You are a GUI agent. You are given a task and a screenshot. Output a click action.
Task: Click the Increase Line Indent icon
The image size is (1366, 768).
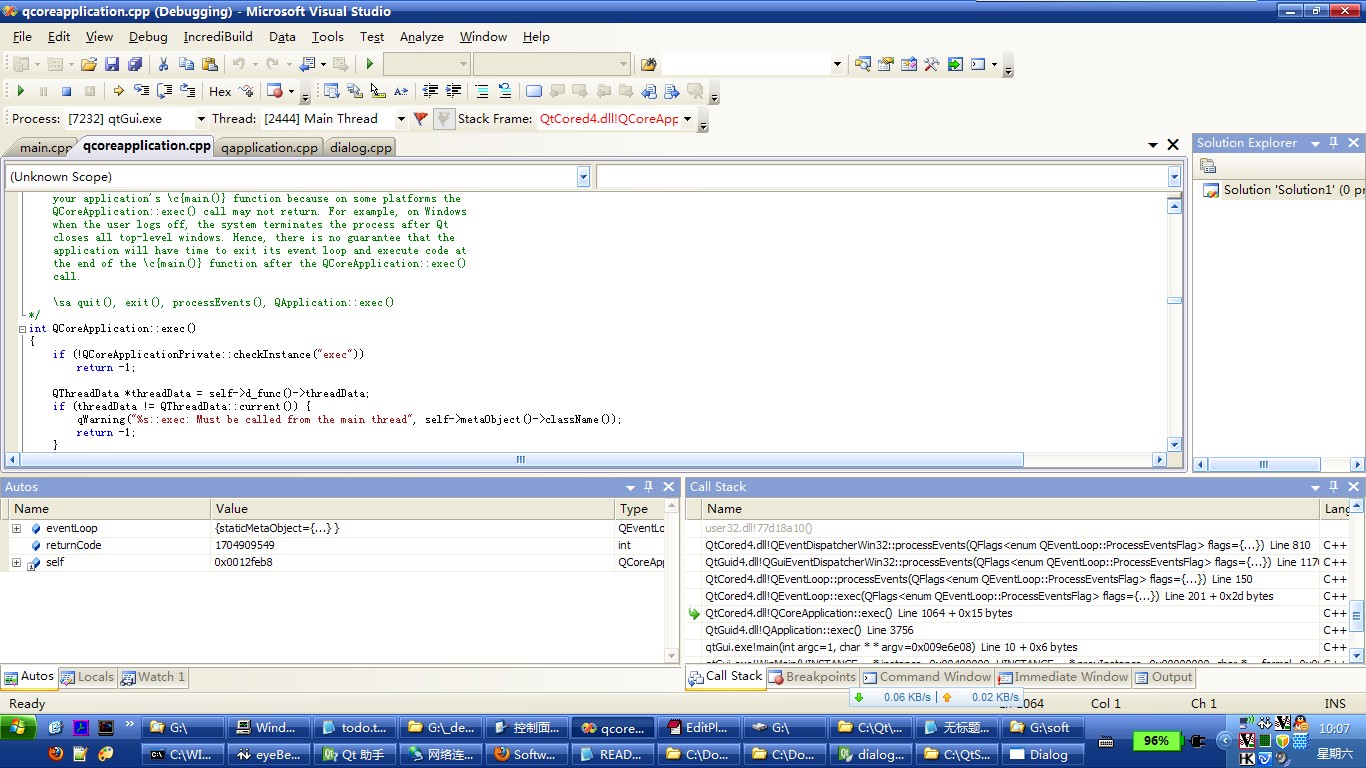pyautogui.click(x=453, y=91)
